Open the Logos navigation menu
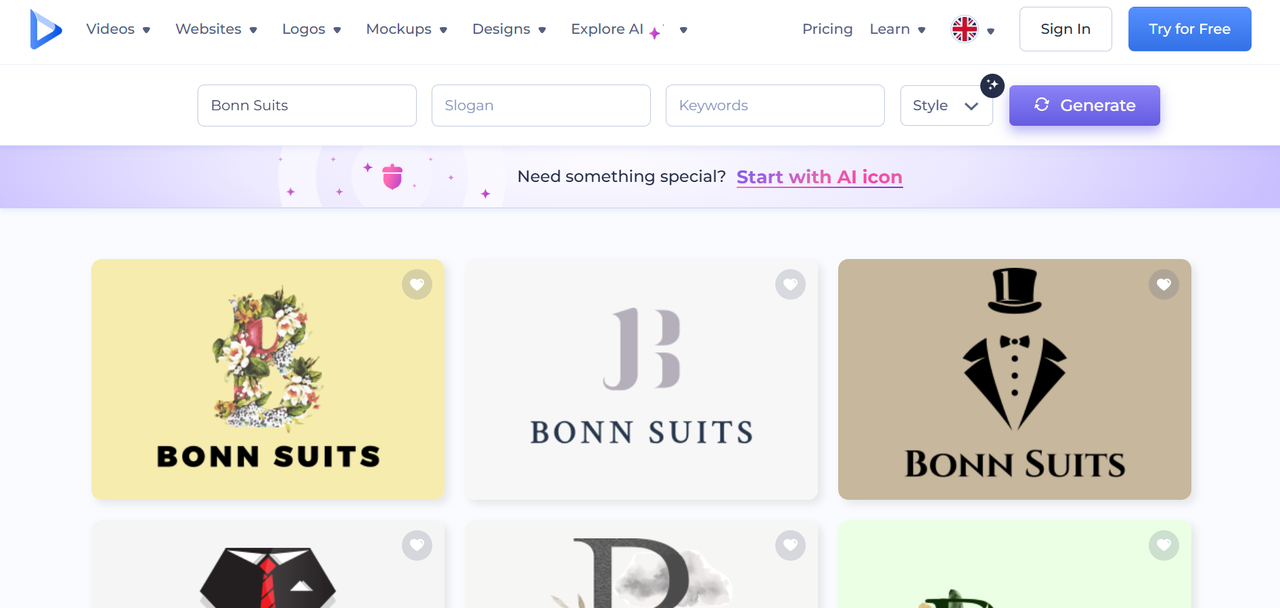Image resolution: width=1280 pixels, height=608 pixels. point(311,30)
